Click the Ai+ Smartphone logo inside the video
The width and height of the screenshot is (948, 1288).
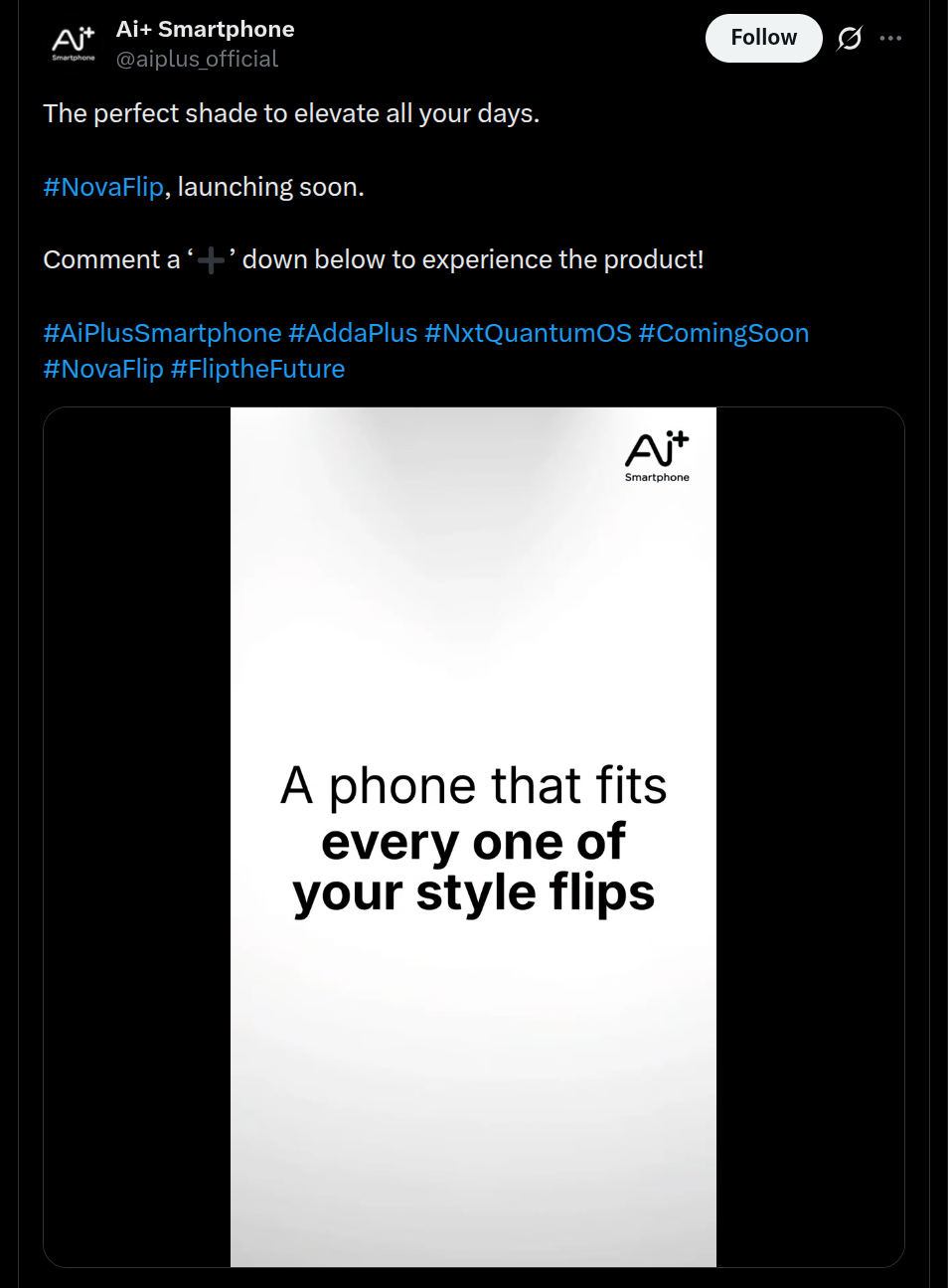point(657,456)
